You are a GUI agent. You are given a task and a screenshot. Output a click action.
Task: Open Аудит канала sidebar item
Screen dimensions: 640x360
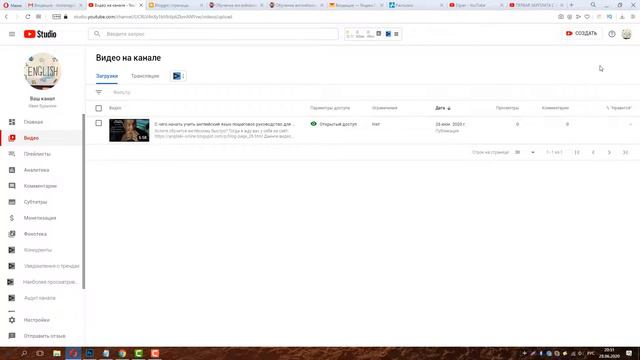point(41,298)
